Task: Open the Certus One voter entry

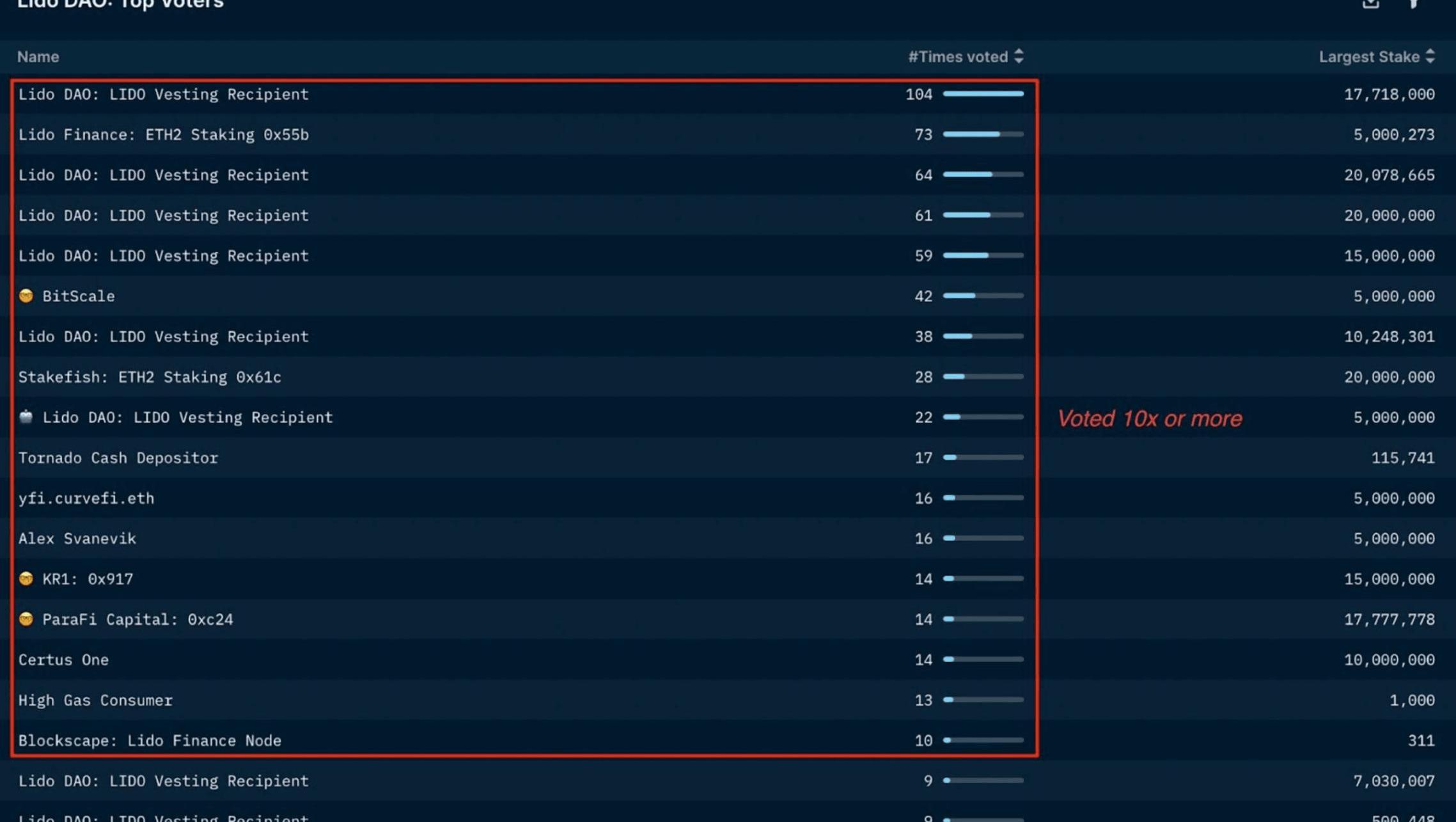Action: pyautogui.click(x=63, y=660)
